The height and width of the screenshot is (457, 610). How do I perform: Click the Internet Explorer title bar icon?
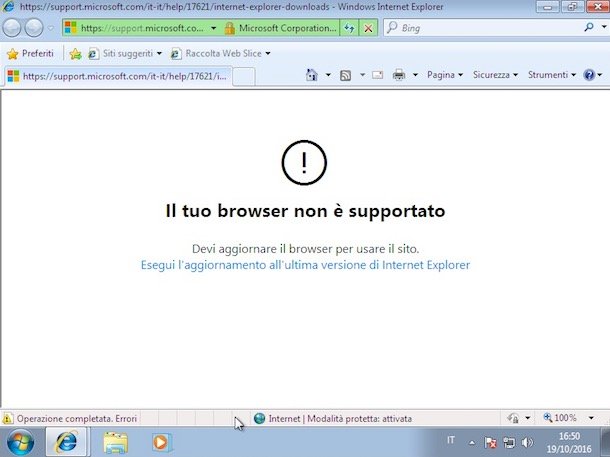point(8,6)
